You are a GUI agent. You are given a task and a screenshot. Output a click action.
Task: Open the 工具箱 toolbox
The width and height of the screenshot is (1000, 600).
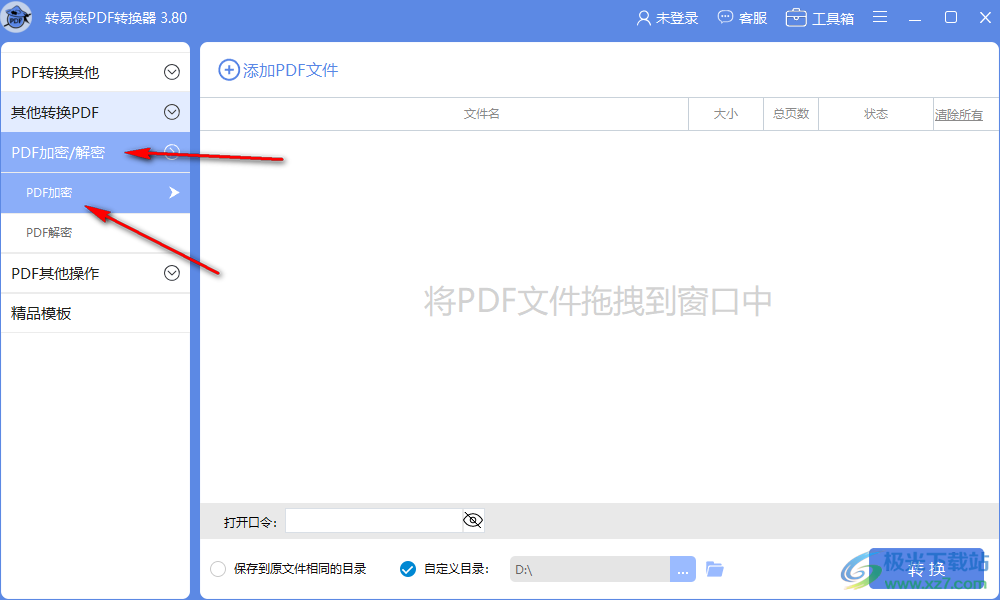point(820,18)
